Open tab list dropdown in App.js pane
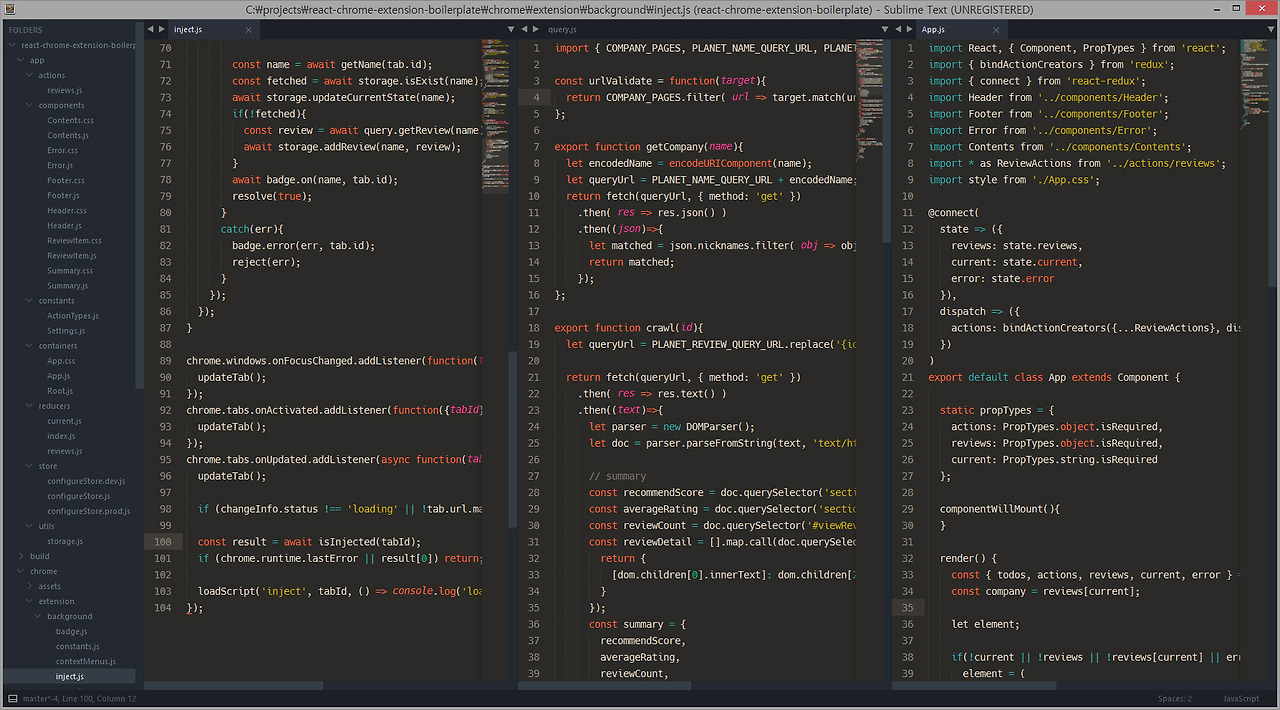Screen dimensions: 1280x710 (x=1270, y=30)
